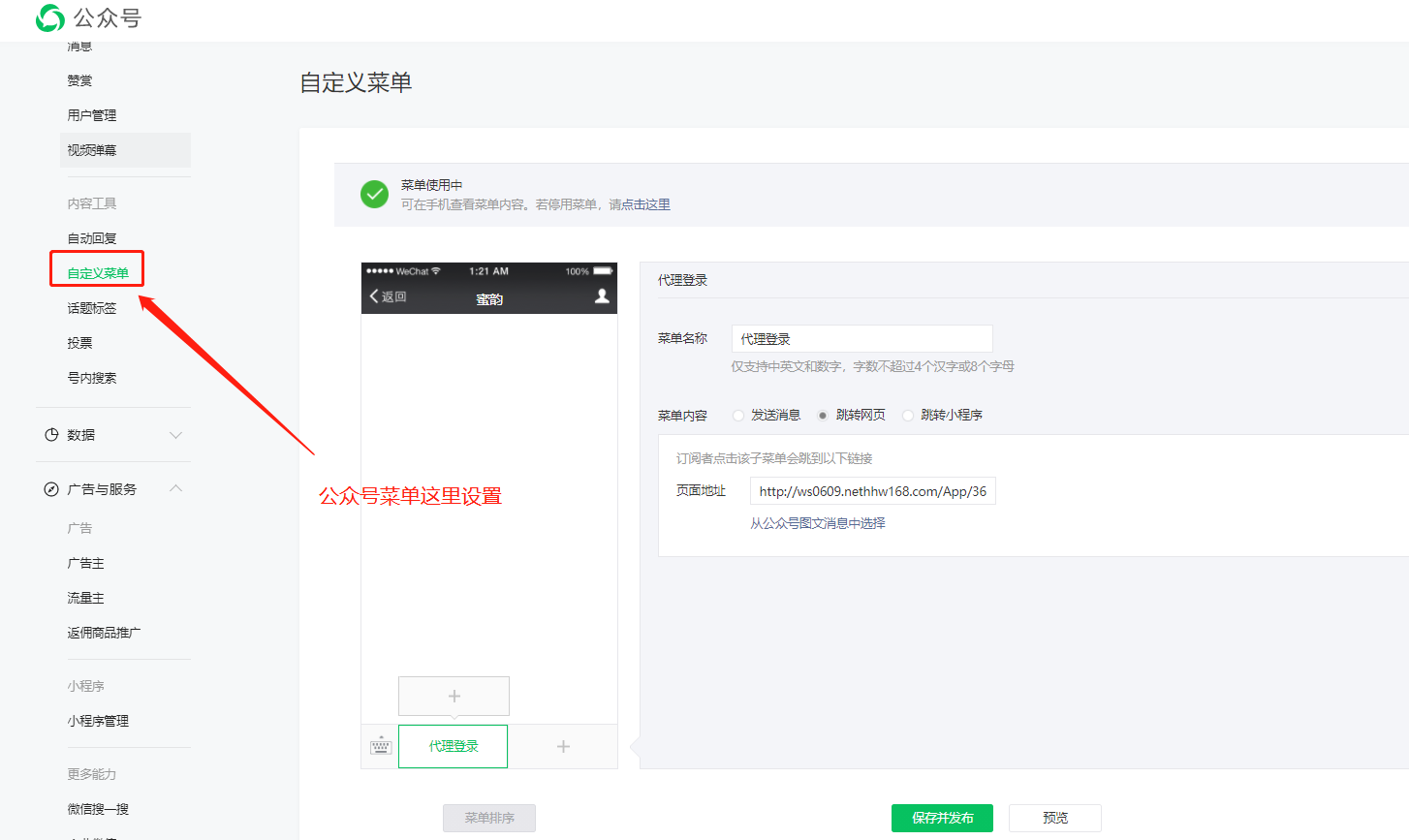Open 号内搜索 in the sidebar
This screenshot has height=840, width=1409.
(x=92, y=378)
